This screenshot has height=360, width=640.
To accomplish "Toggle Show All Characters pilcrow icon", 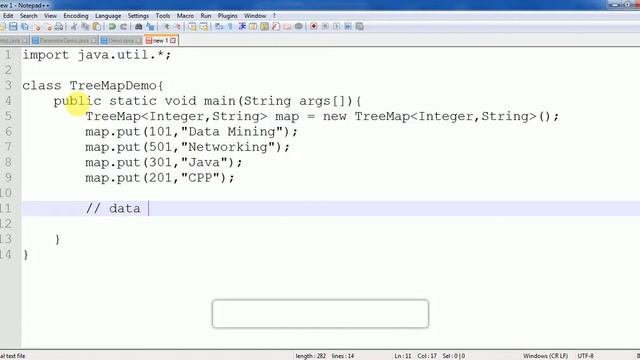I will [x=231, y=27].
